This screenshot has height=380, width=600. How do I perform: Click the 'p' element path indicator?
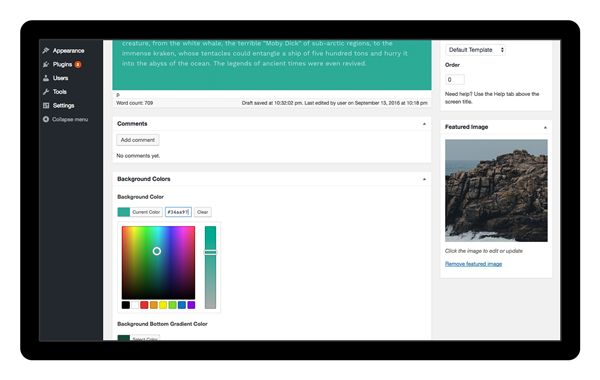(118, 95)
